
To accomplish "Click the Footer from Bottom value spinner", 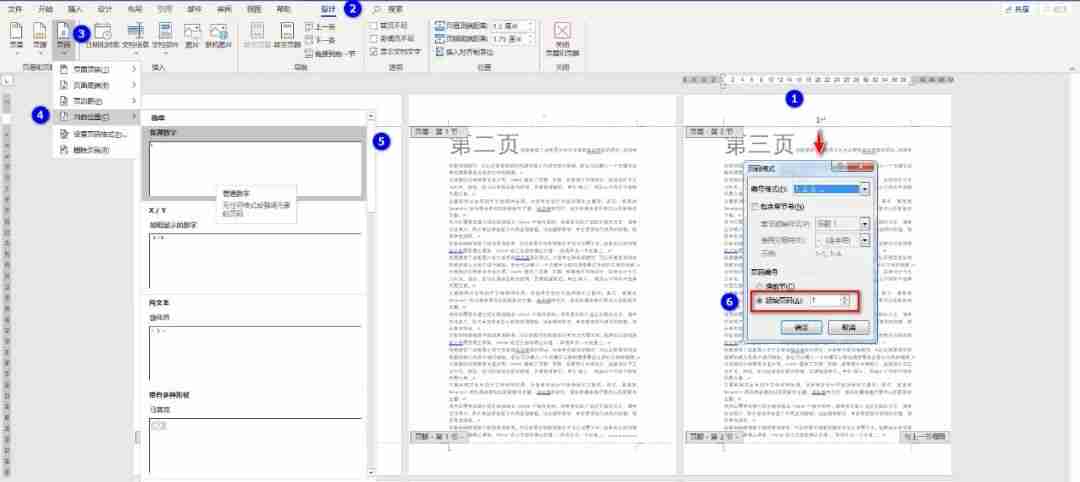I will (x=529, y=39).
